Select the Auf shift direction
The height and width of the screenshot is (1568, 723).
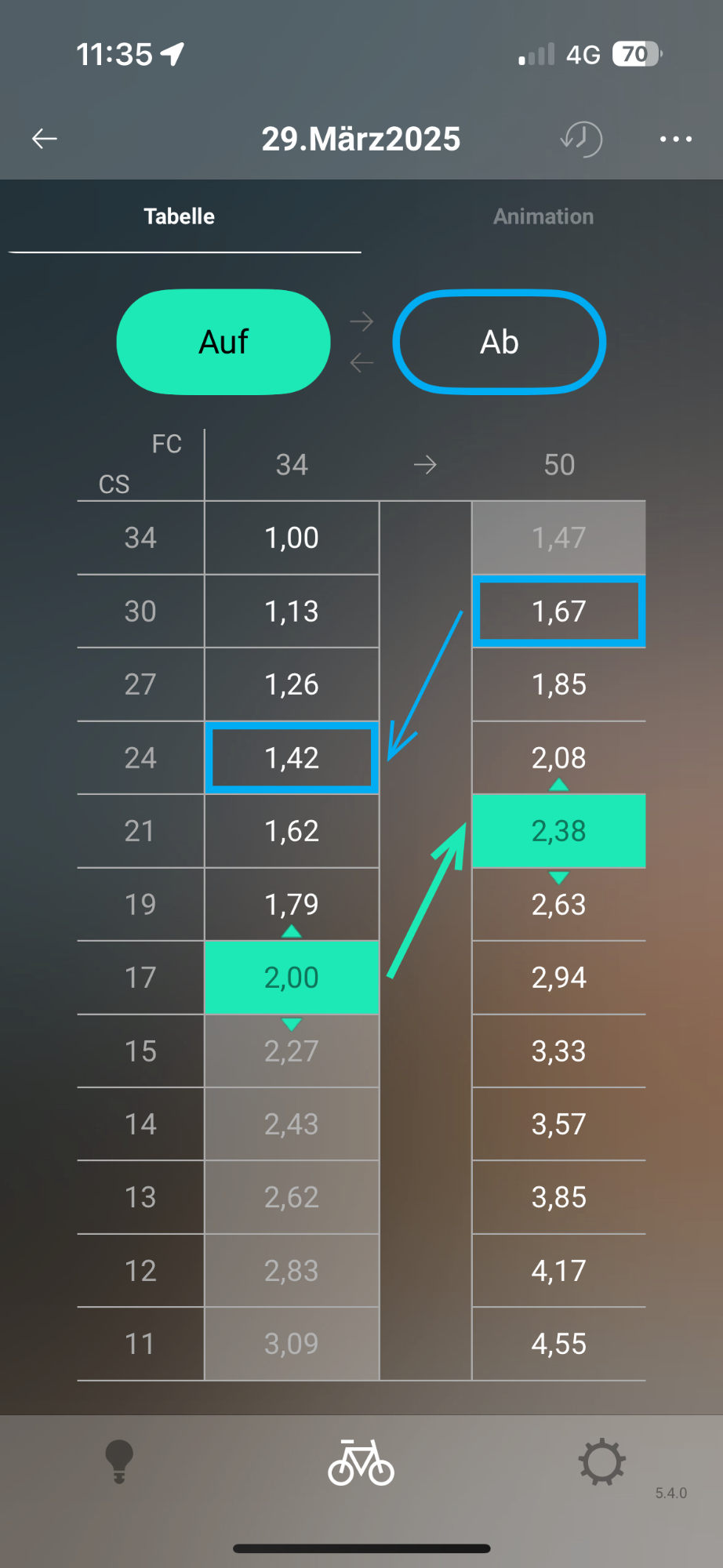[x=223, y=342]
